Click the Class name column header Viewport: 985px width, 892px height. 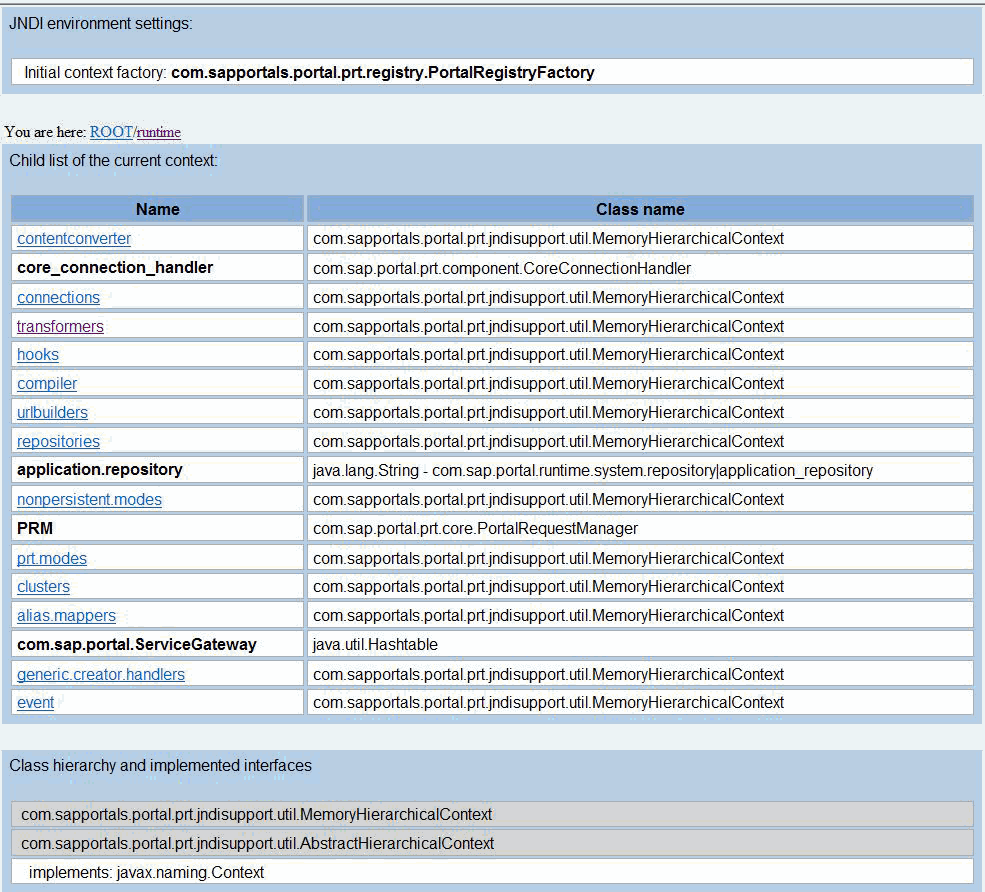(x=640, y=209)
